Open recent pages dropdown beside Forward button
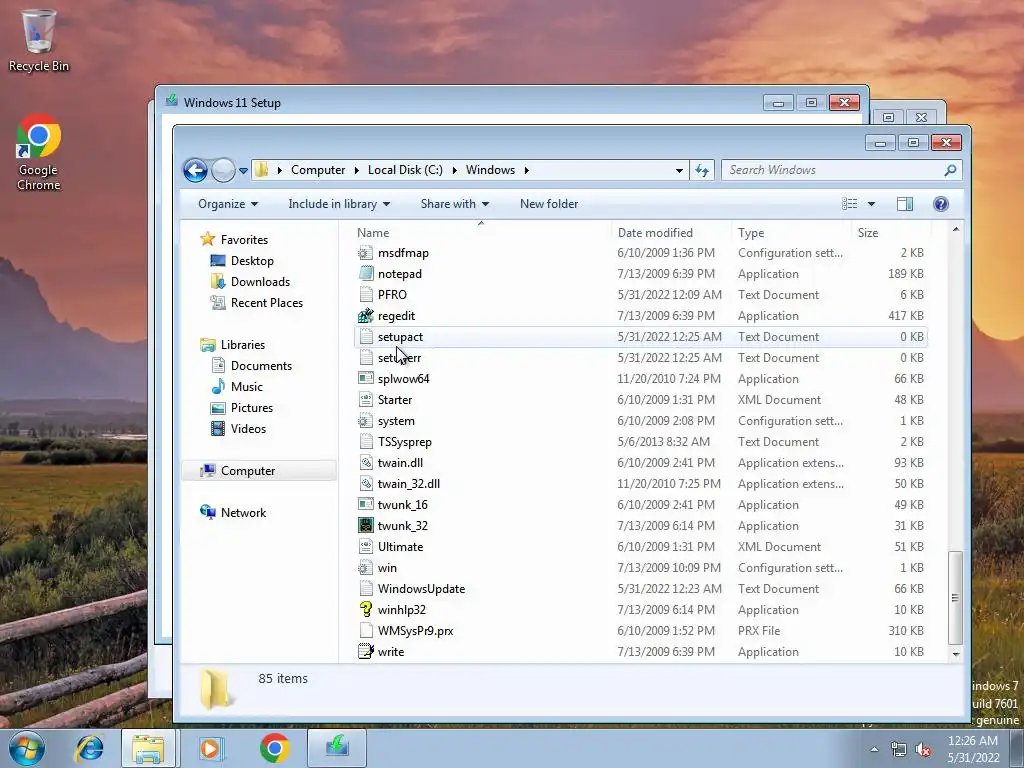This screenshot has height=768, width=1024. 243,171
